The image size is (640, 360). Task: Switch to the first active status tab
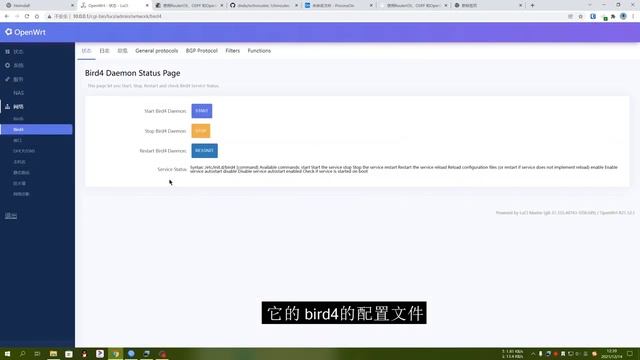[87, 51]
